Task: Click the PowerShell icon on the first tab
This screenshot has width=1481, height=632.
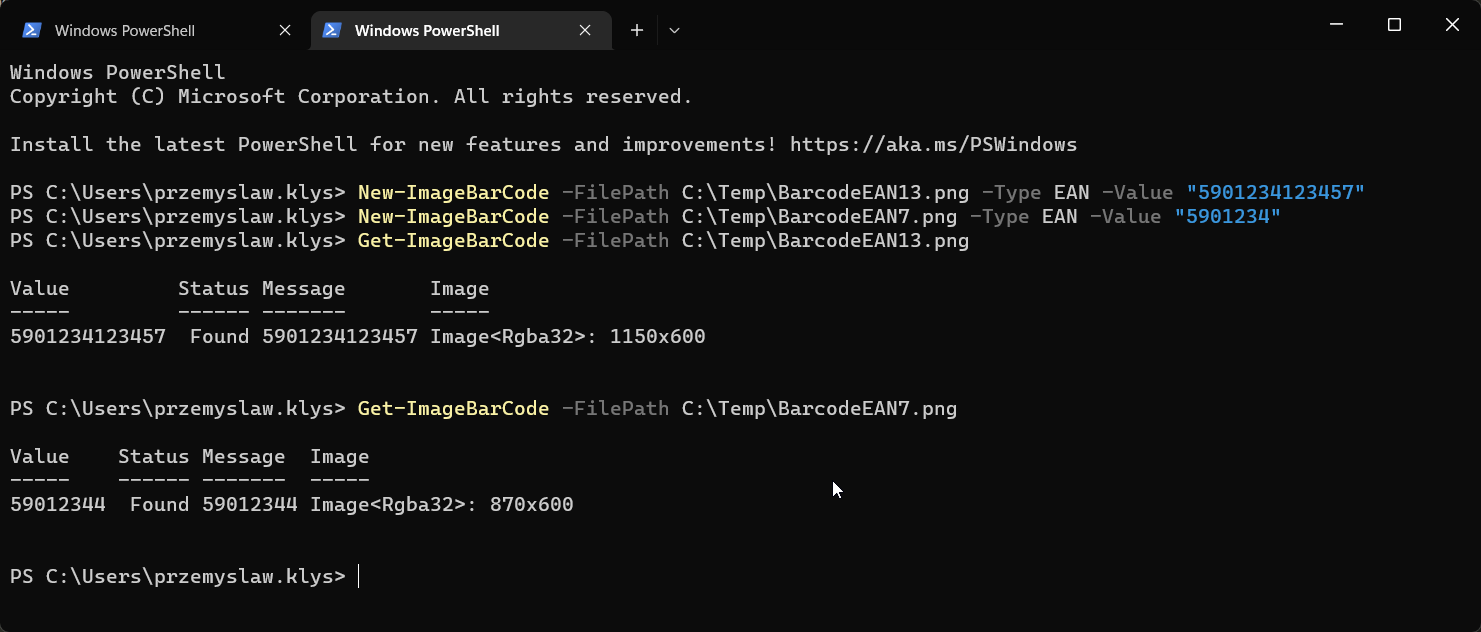Action: (x=33, y=30)
